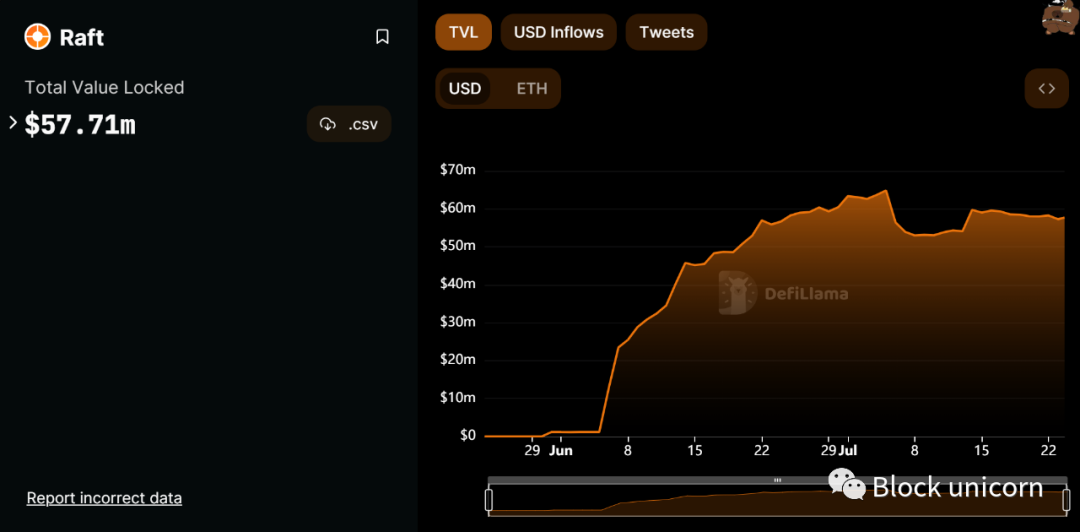1080x532 pixels.
Task: Click the avatar in the top-right corner
Action: click(1059, 17)
